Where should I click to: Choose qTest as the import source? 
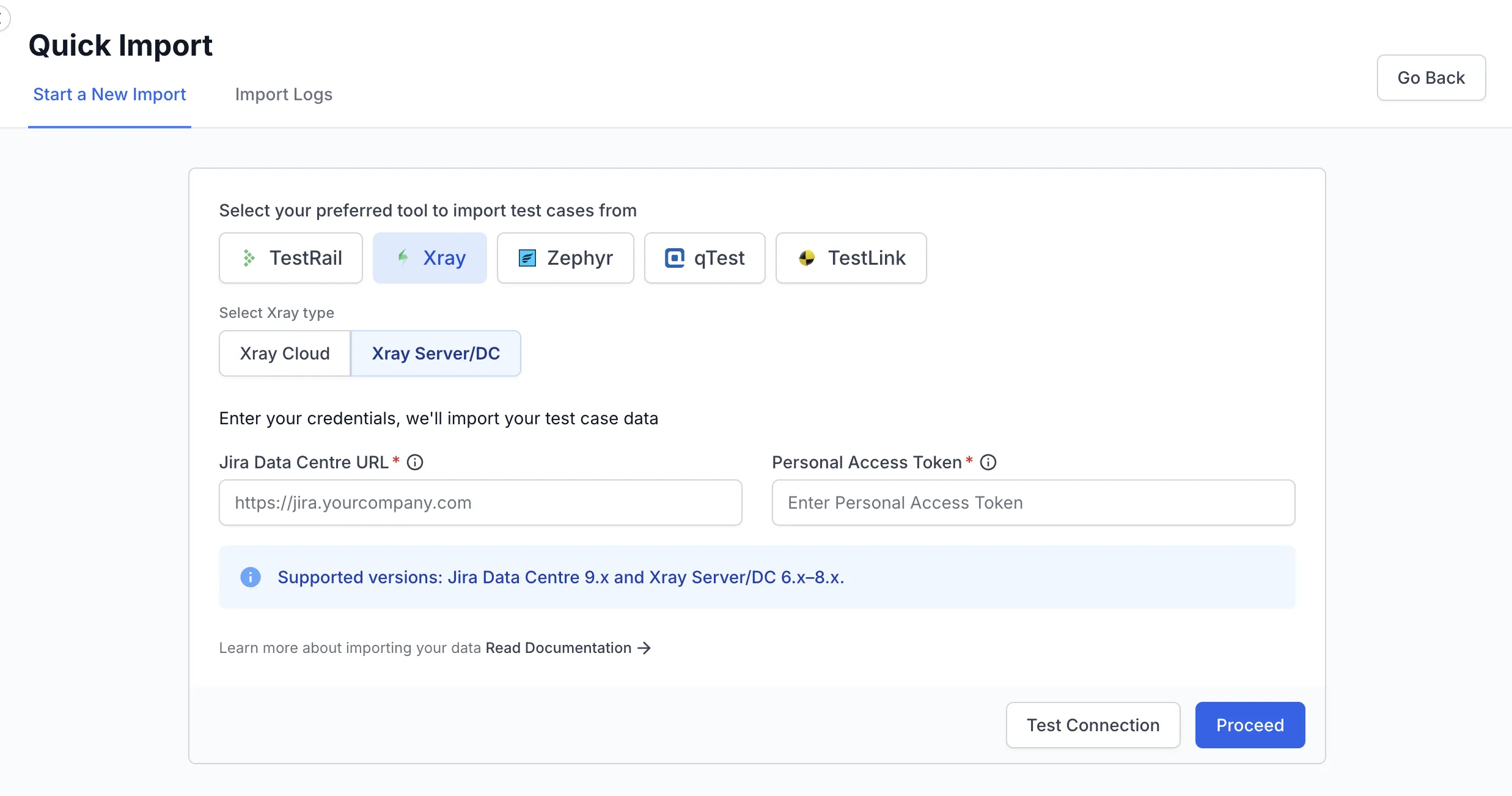click(x=705, y=258)
